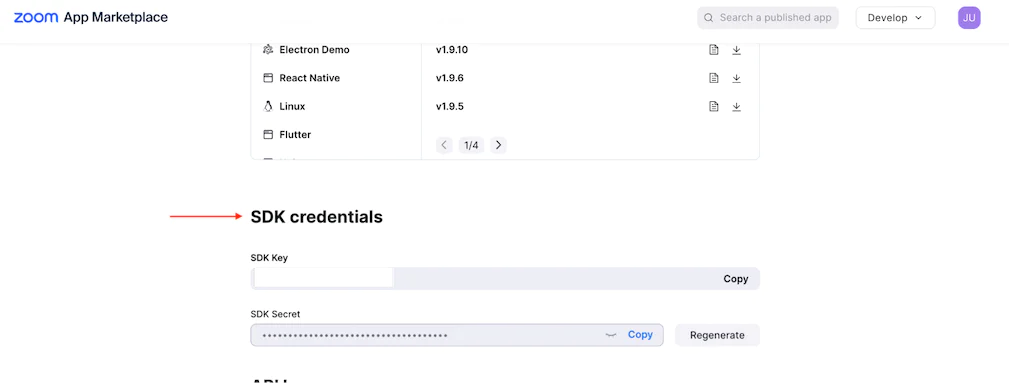The height and width of the screenshot is (383, 1009).
Task: Open React Native changelog document icon
Action: tap(714, 79)
